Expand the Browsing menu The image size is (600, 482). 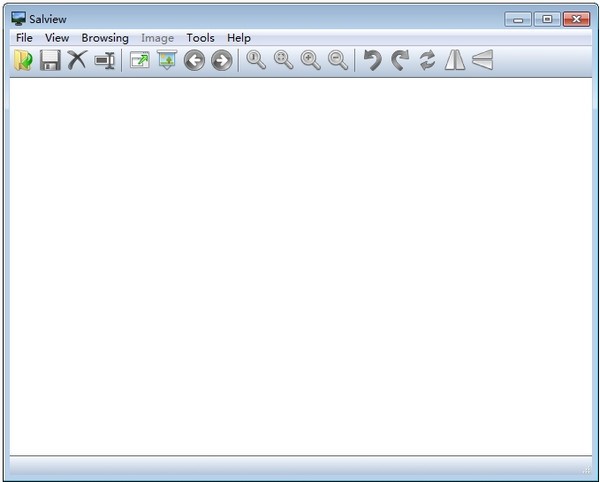(x=105, y=38)
